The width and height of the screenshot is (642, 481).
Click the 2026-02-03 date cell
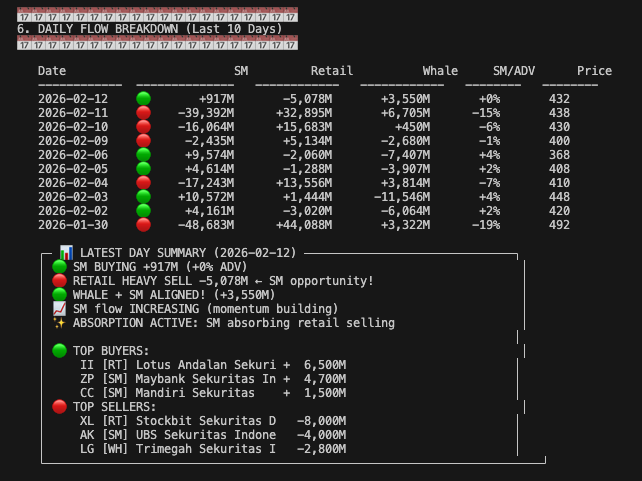(73, 197)
